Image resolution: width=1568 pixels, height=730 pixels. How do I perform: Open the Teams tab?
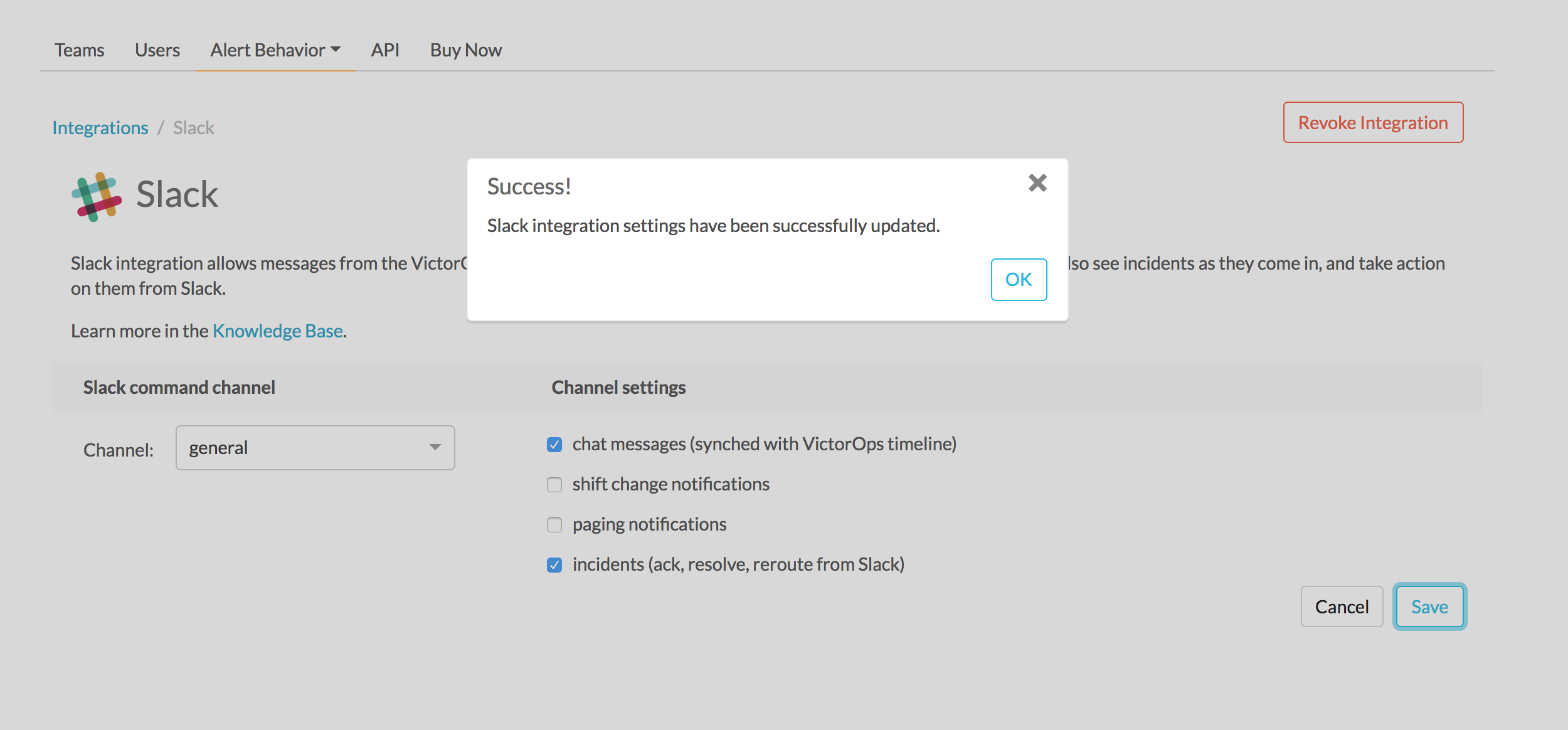tap(79, 50)
